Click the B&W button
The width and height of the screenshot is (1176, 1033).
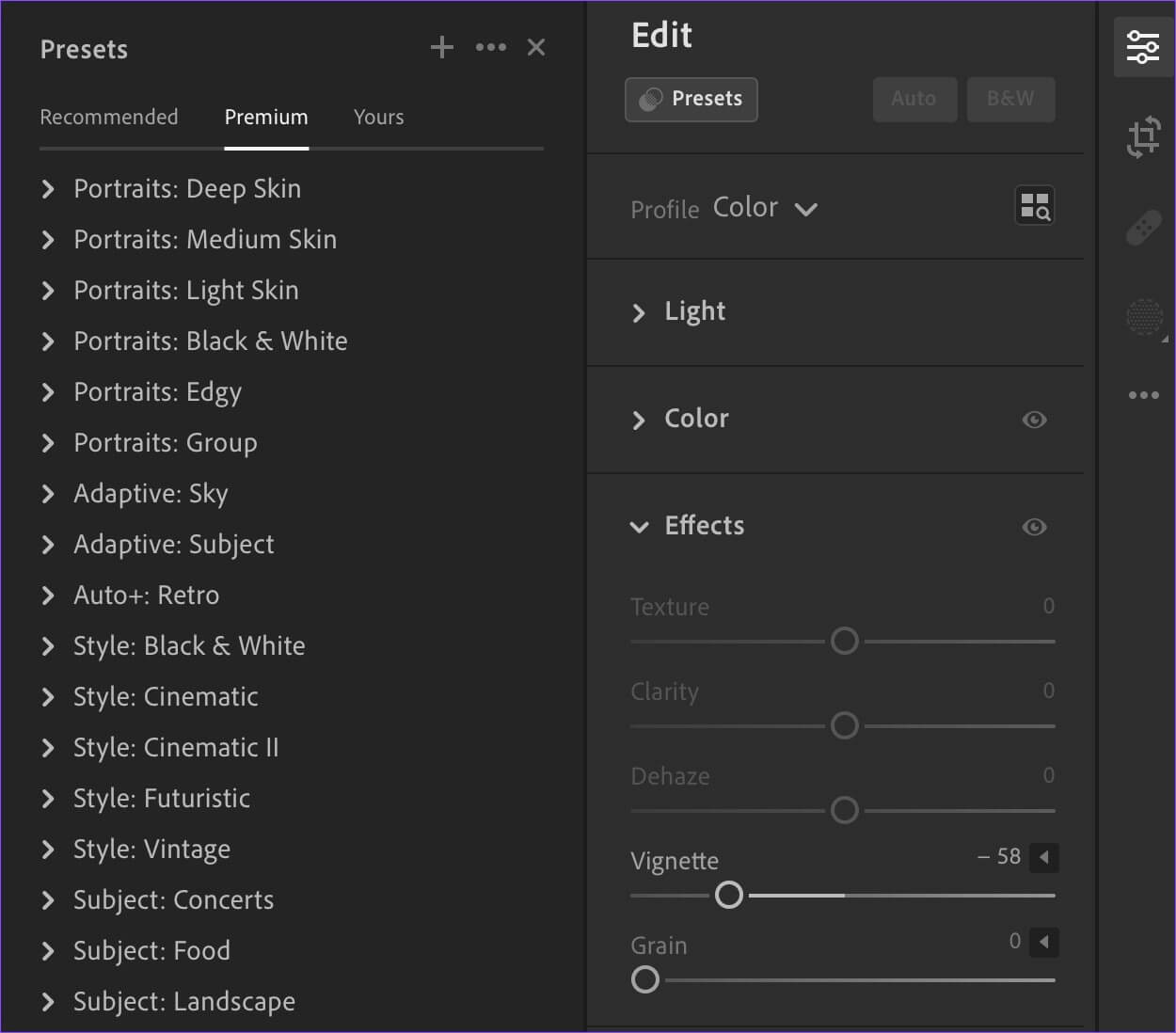pos(1010,99)
